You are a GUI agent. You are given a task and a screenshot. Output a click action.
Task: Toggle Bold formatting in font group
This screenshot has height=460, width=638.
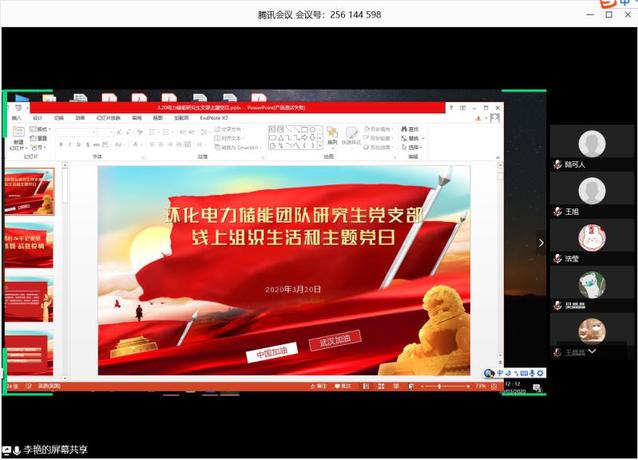coord(60,144)
